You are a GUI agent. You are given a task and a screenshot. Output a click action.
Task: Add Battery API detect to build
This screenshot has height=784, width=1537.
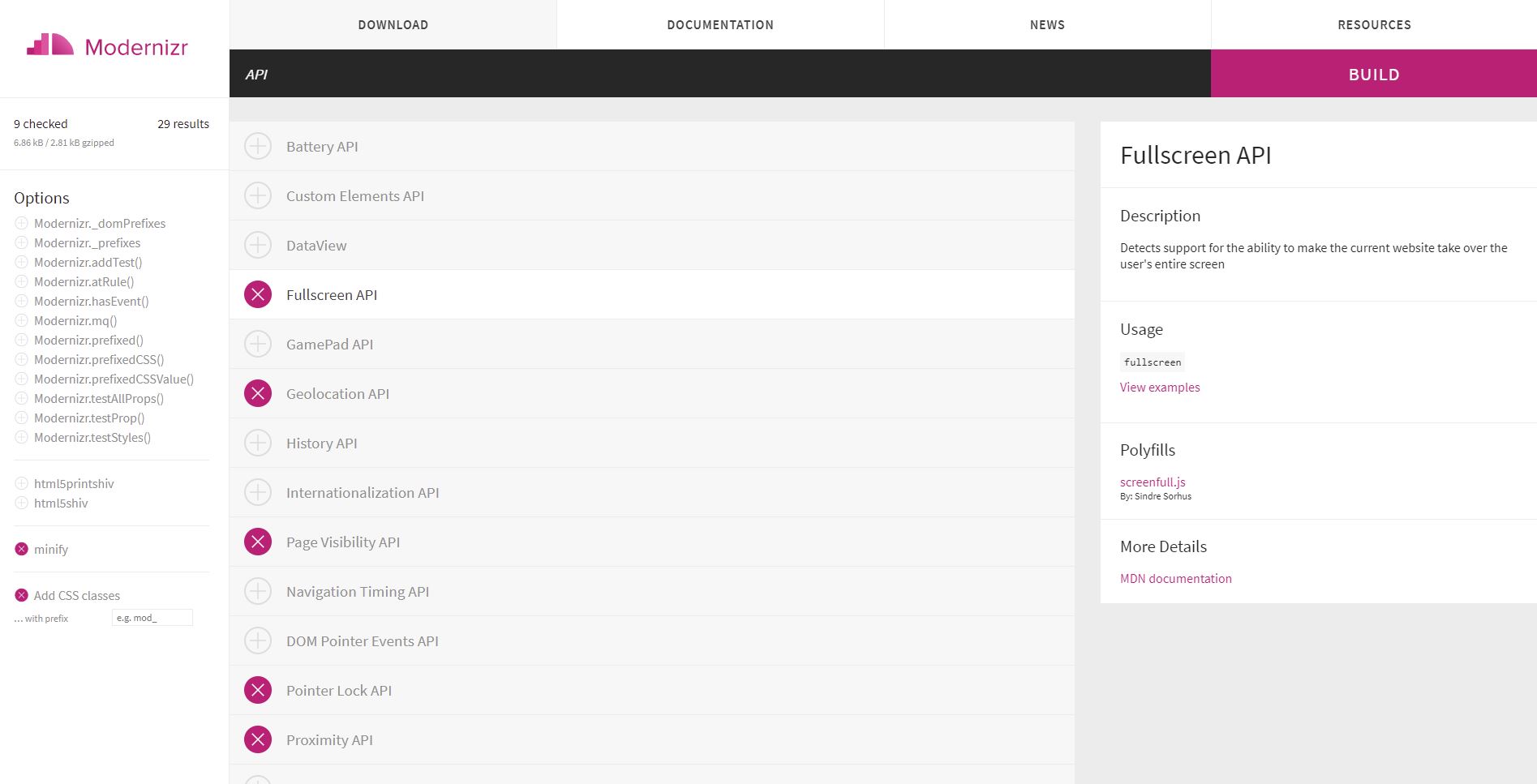(258, 146)
